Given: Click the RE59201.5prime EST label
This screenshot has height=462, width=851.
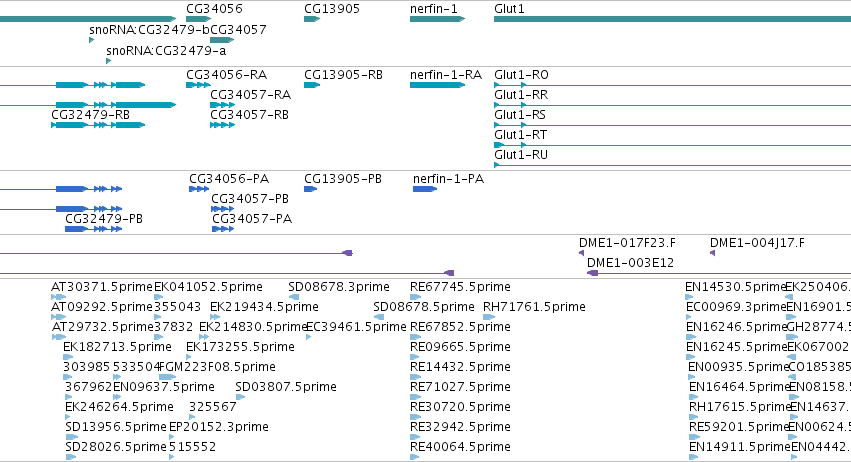Looking at the screenshot, I should [x=738, y=427].
